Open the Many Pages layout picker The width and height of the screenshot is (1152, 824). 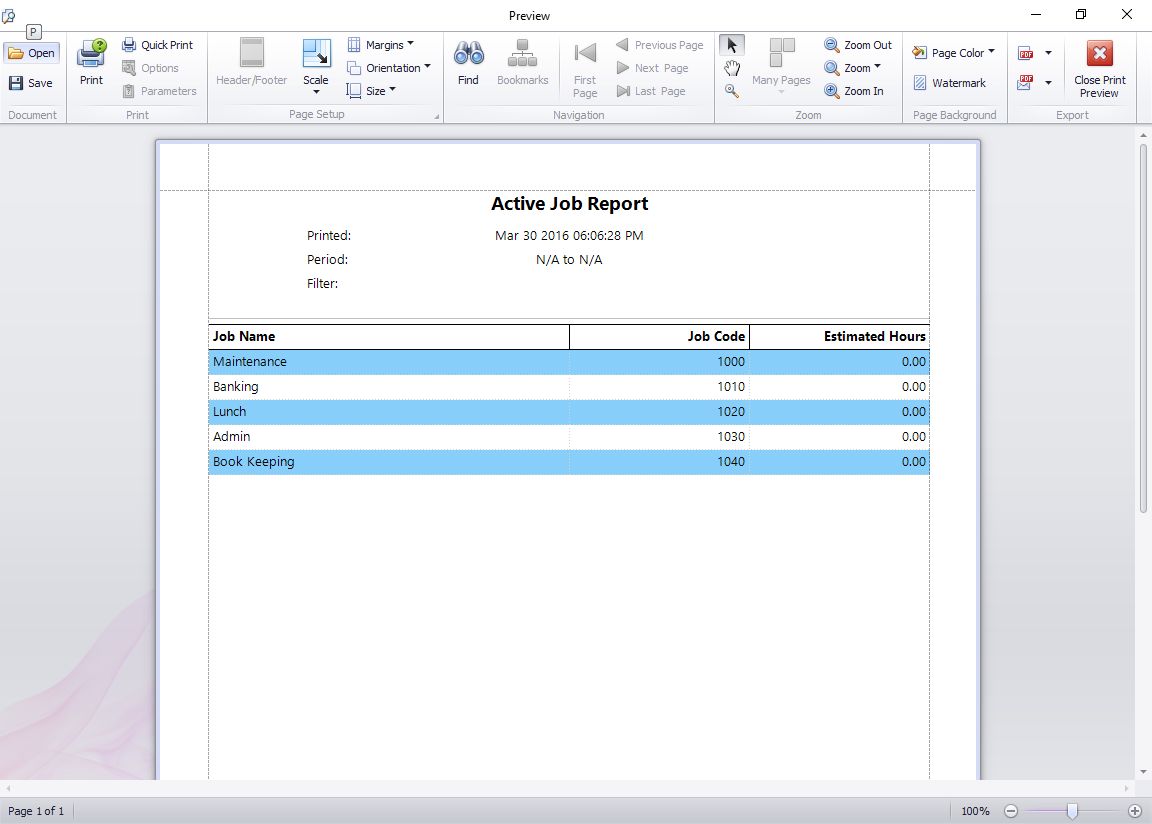pos(781,65)
